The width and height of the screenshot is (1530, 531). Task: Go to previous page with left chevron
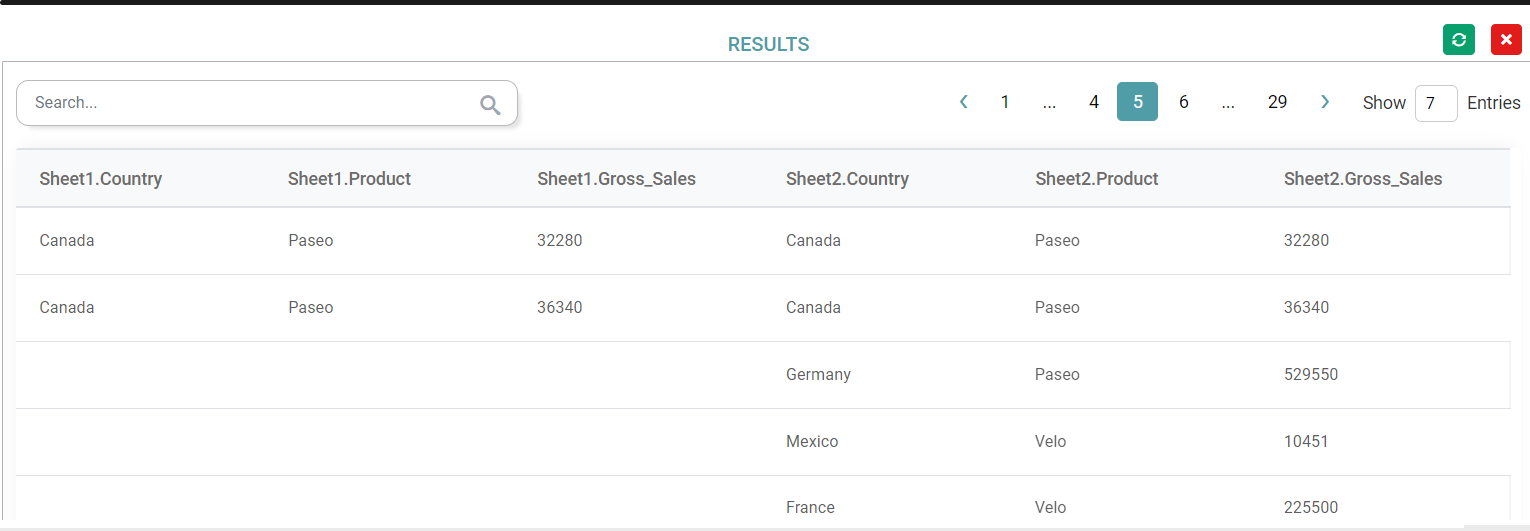click(964, 102)
